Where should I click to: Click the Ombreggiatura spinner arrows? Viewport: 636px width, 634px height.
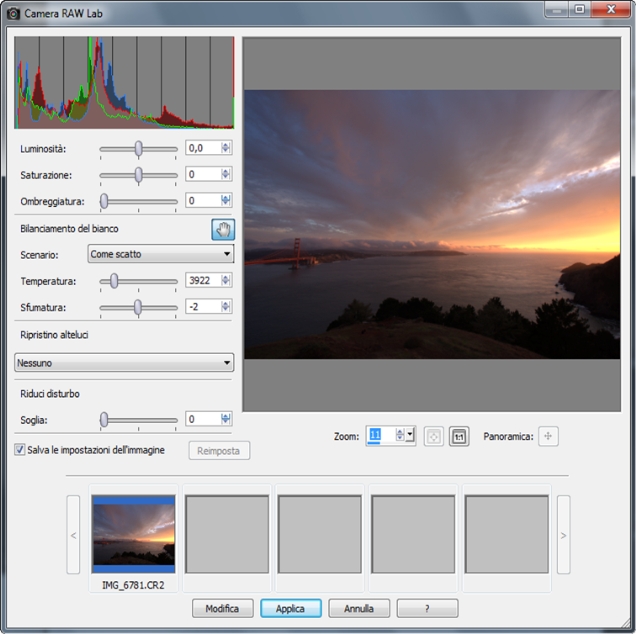coord(226,200)
